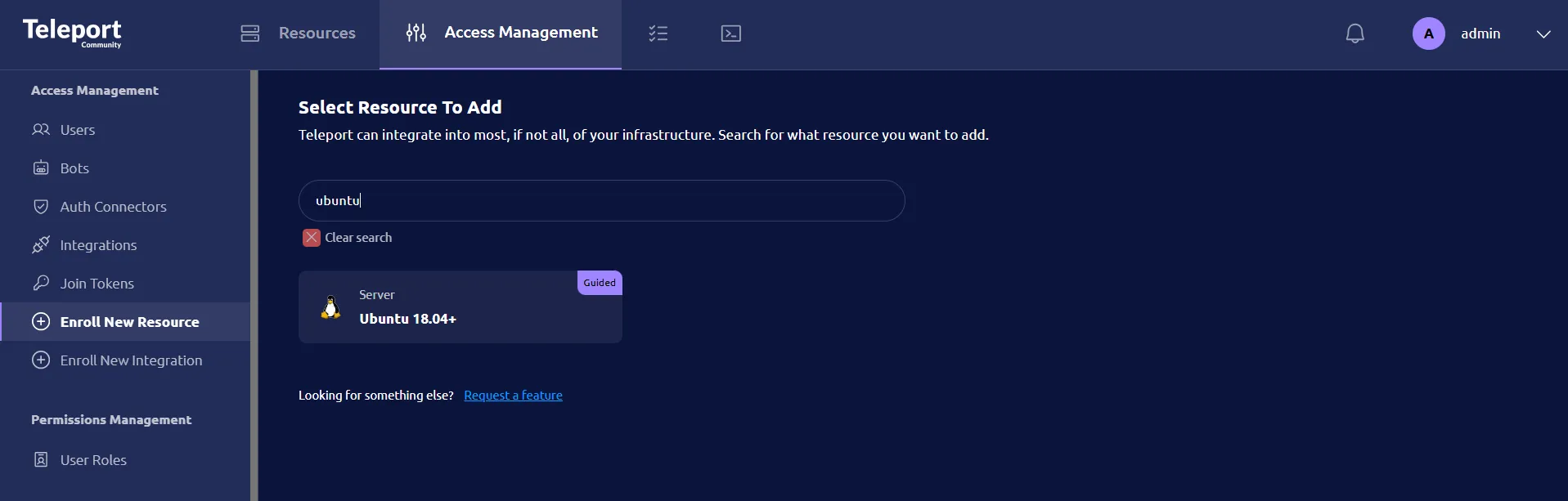Click the Select Resource To Add heading
The width and height of the screenshot is (1568, 501).
[400, 107]
